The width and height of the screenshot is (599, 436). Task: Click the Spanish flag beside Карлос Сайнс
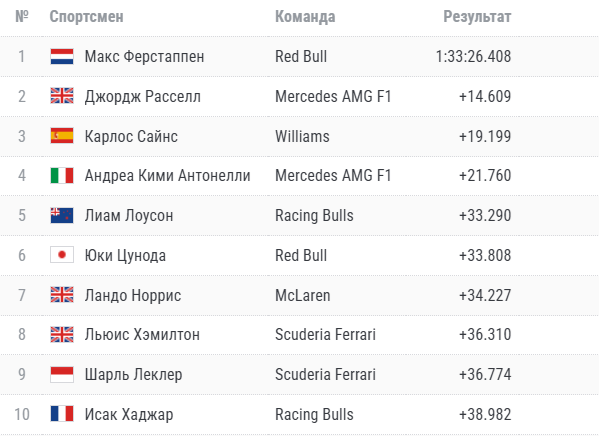tap(62, 136)
